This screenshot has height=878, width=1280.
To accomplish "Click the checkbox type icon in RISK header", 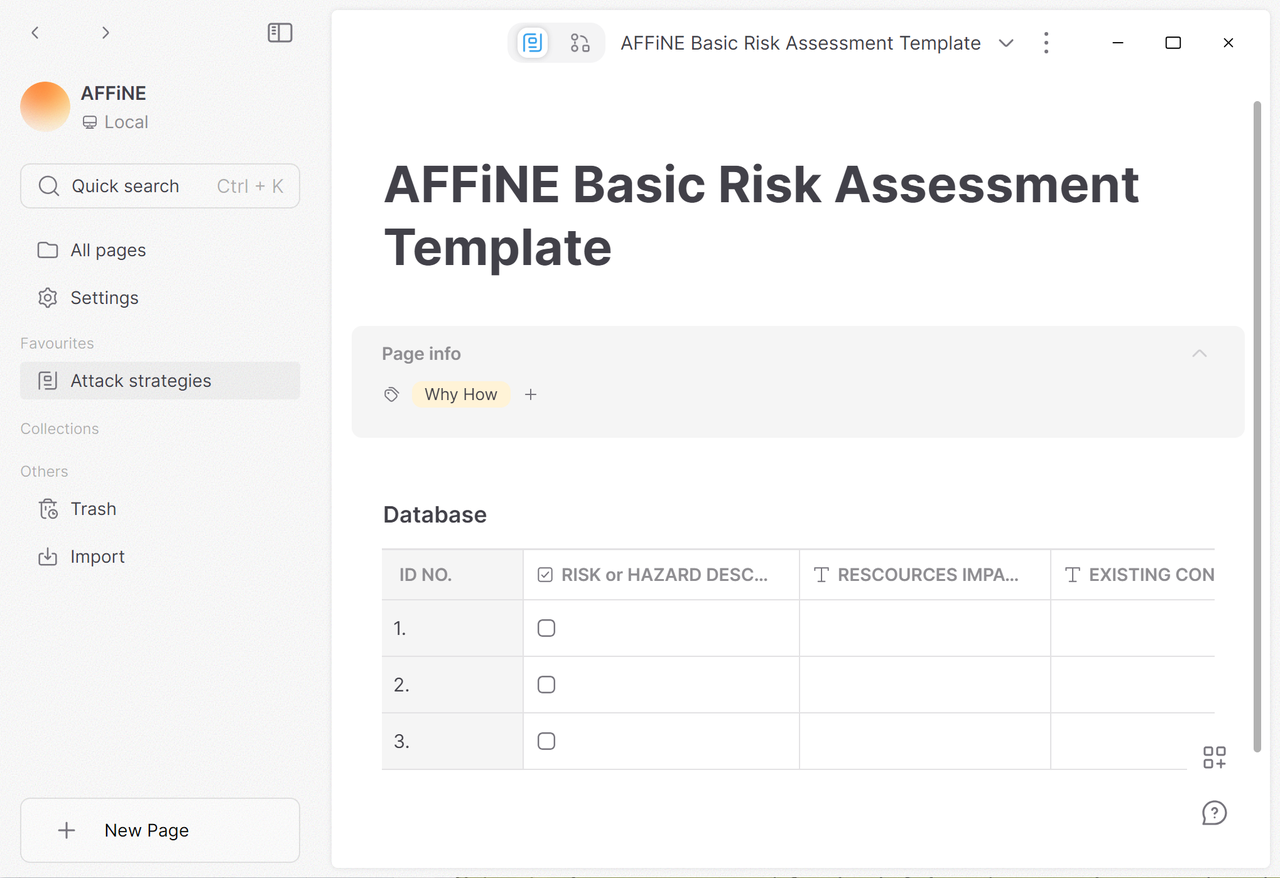I will (x=545, y=575).
